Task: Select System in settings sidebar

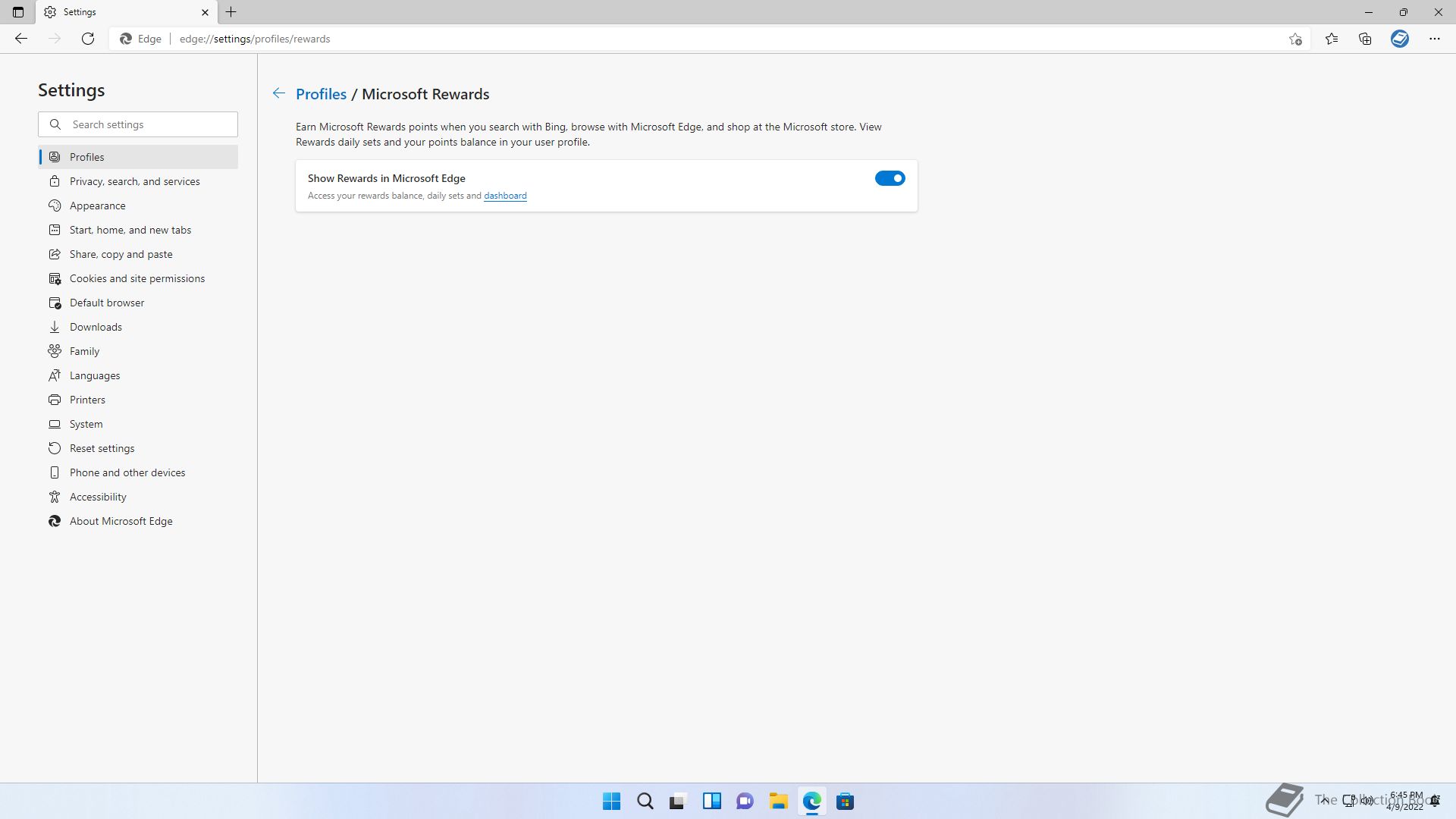Action: 138,424
